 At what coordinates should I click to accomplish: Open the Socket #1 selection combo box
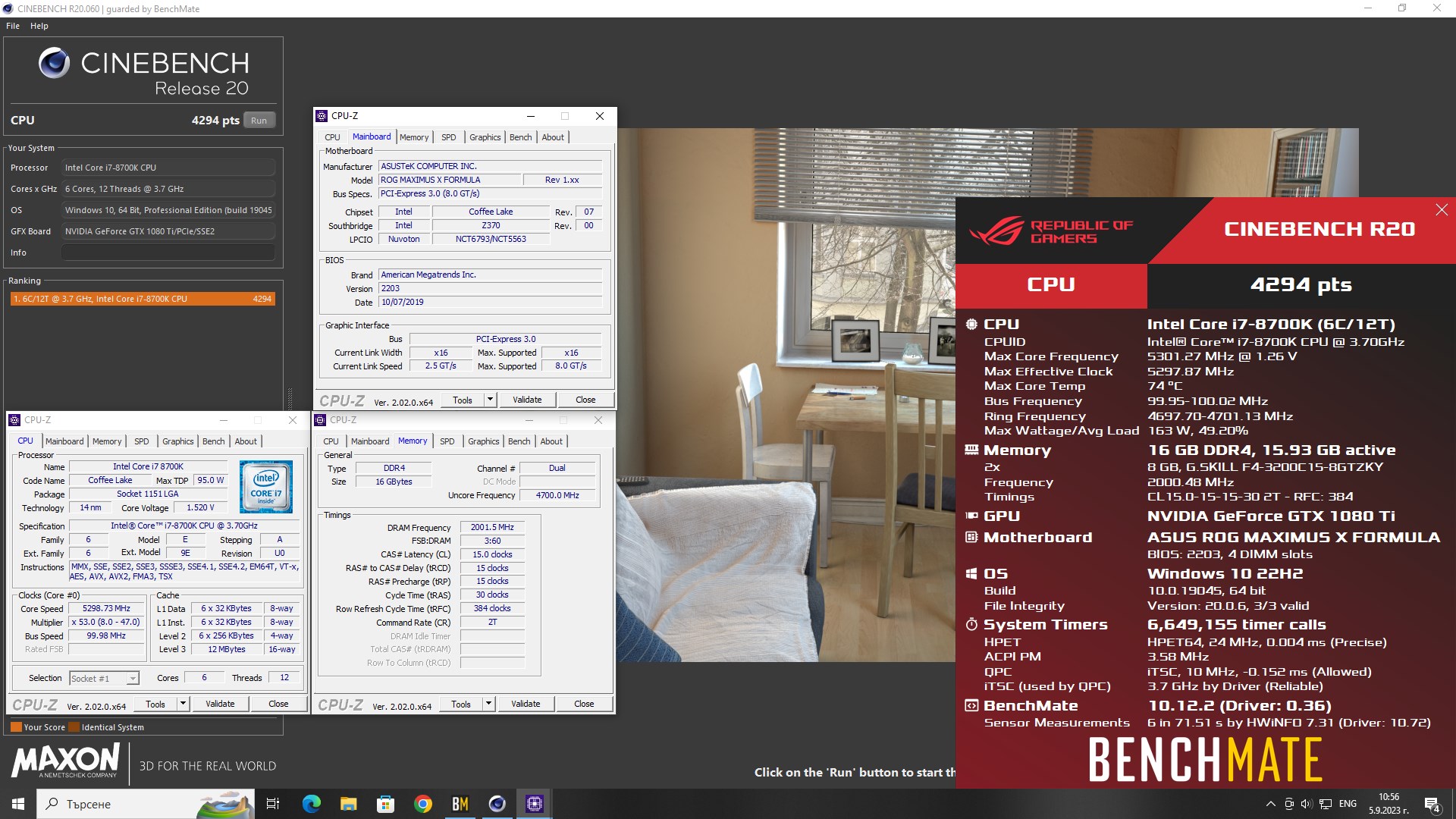[x=104, y=679]
